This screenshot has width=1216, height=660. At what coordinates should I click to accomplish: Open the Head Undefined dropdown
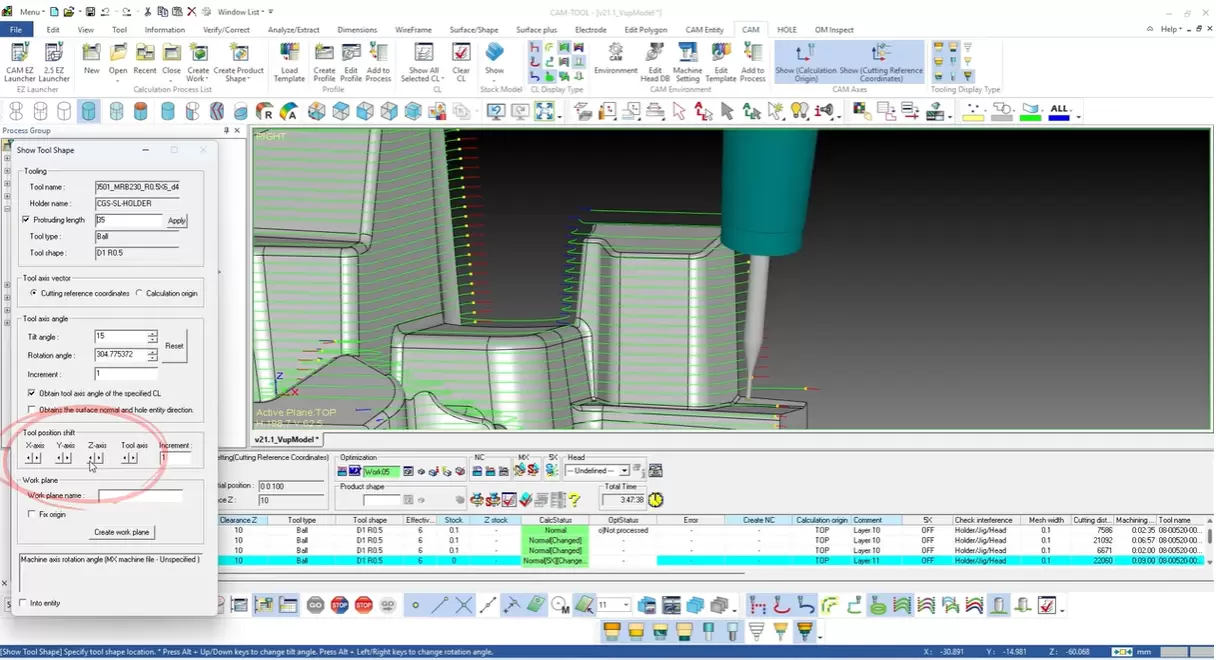624,471
